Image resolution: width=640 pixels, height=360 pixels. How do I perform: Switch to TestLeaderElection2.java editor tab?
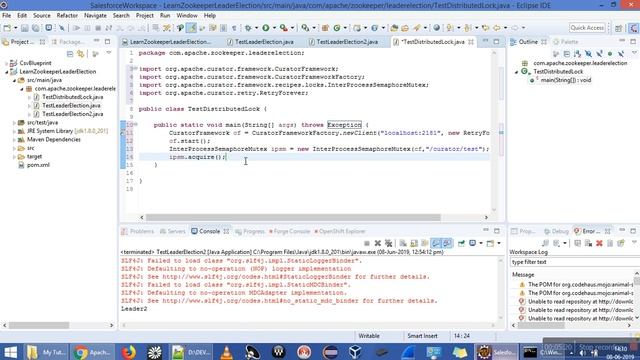click(x=347, y=42)
